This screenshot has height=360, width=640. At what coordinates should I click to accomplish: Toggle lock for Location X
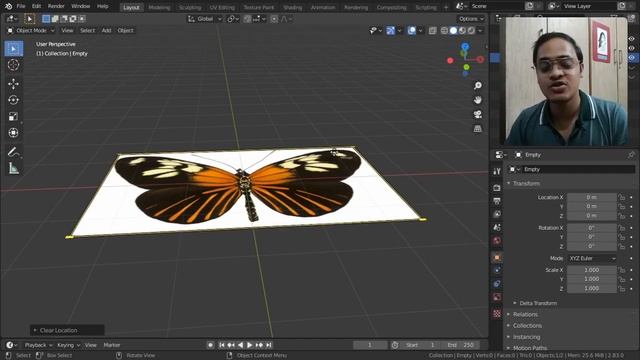point(622,197)
